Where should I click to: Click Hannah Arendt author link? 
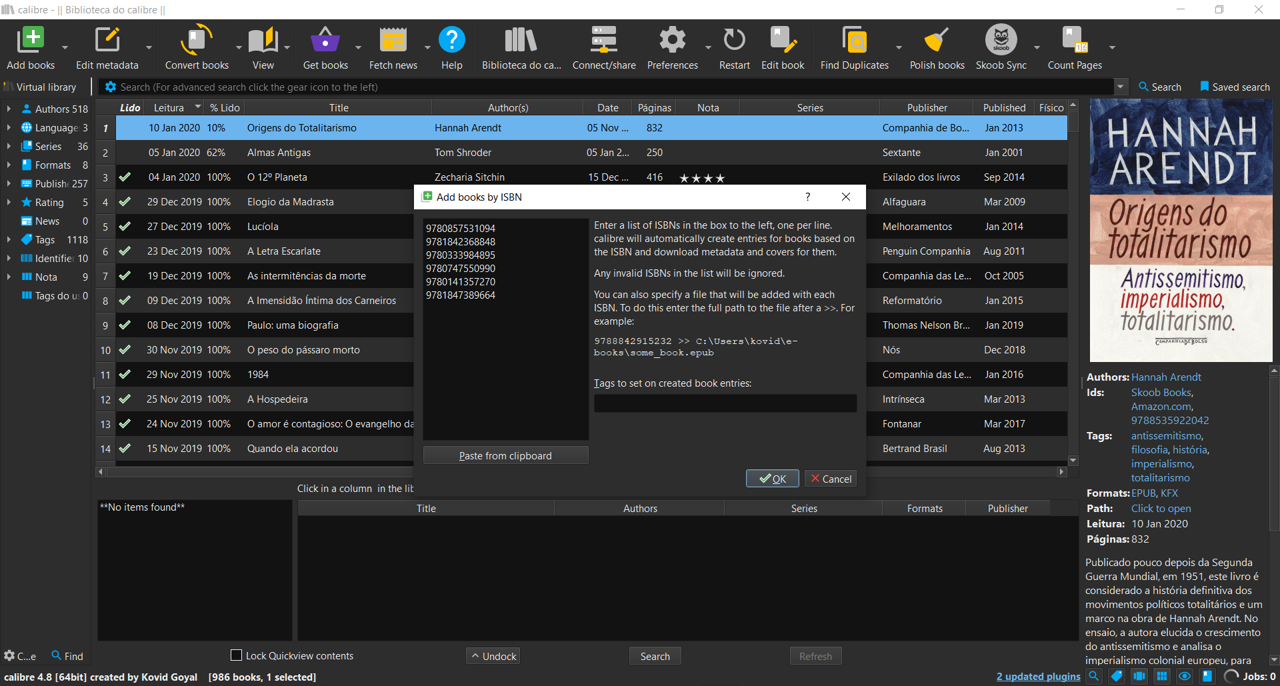1166,377
